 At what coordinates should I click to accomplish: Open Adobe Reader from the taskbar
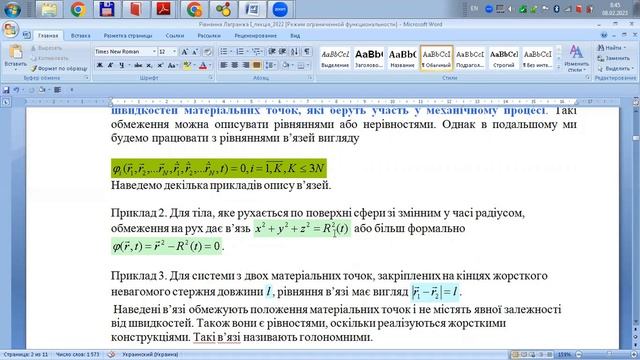pos(164,9)
